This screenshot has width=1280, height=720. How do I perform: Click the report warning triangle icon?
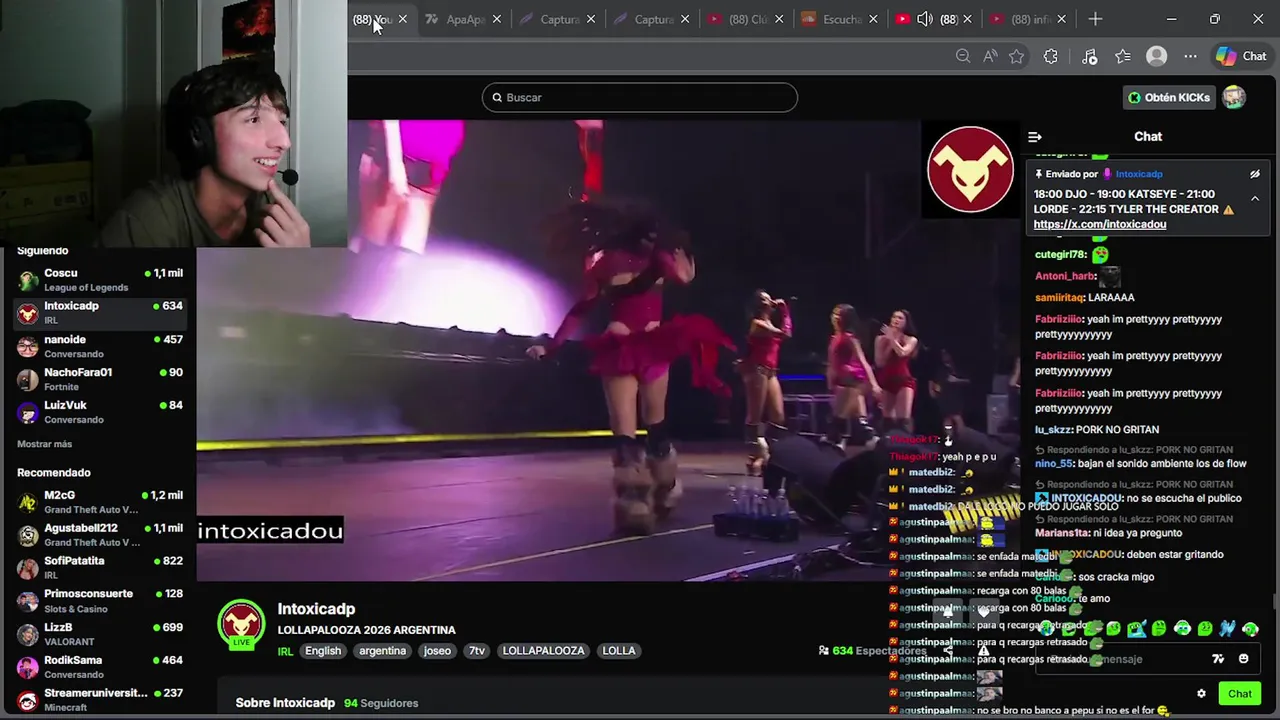click(983, 650)
